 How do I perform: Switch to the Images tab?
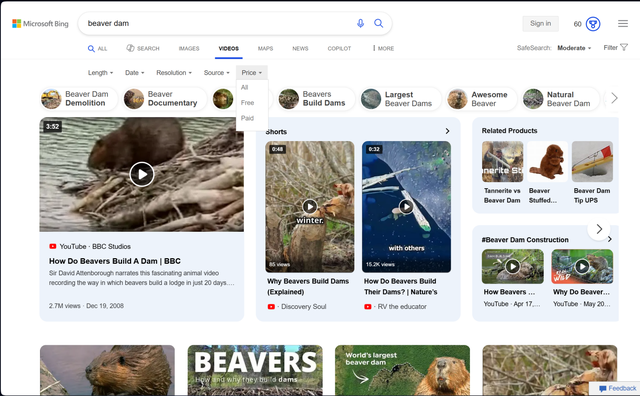pos(189,48)
